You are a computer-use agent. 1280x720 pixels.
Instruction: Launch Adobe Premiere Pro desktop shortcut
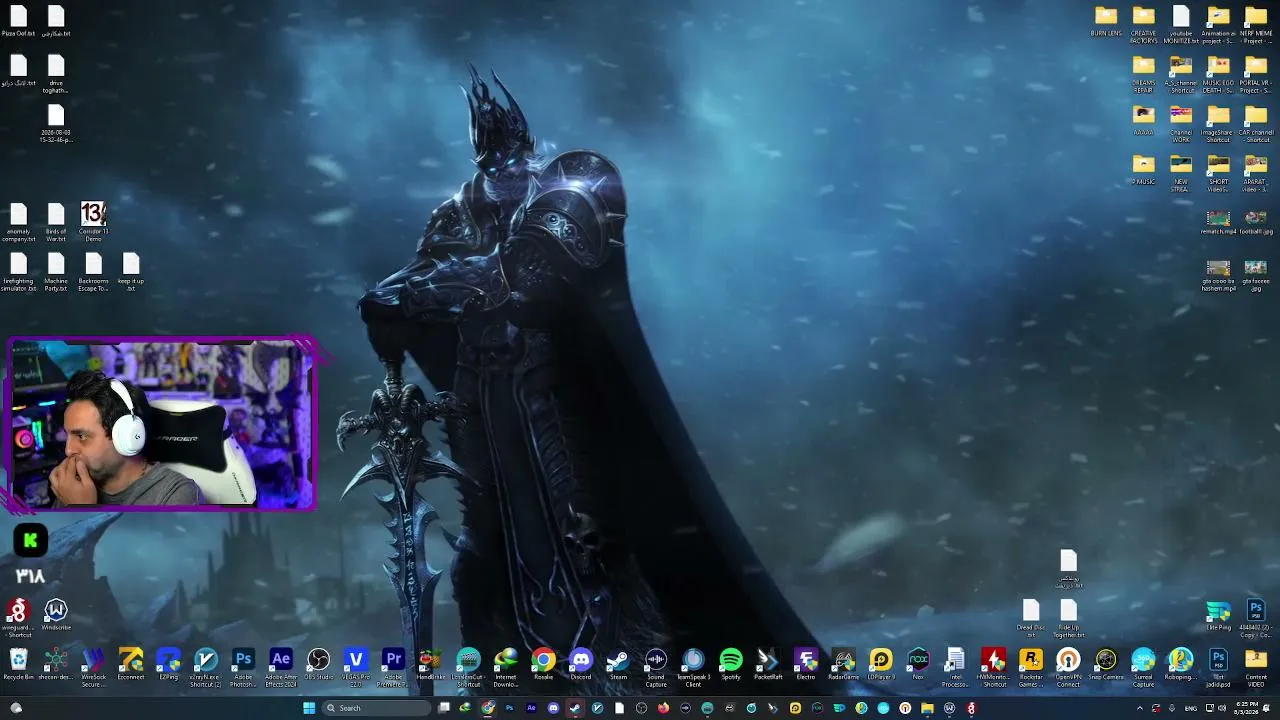(393, 667)
